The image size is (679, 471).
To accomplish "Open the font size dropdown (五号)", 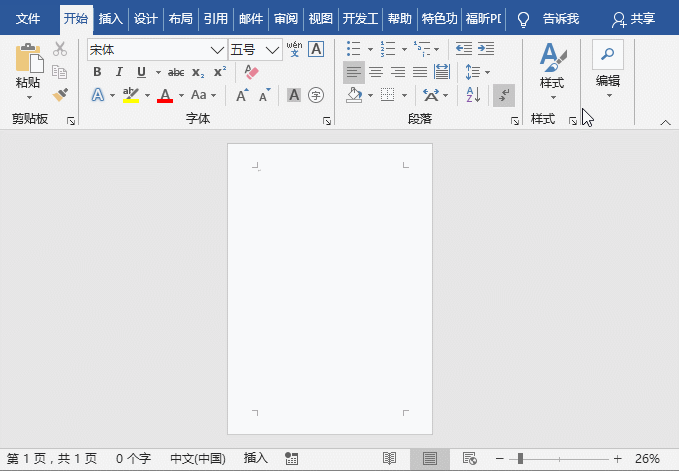I will tap(272, 50).
